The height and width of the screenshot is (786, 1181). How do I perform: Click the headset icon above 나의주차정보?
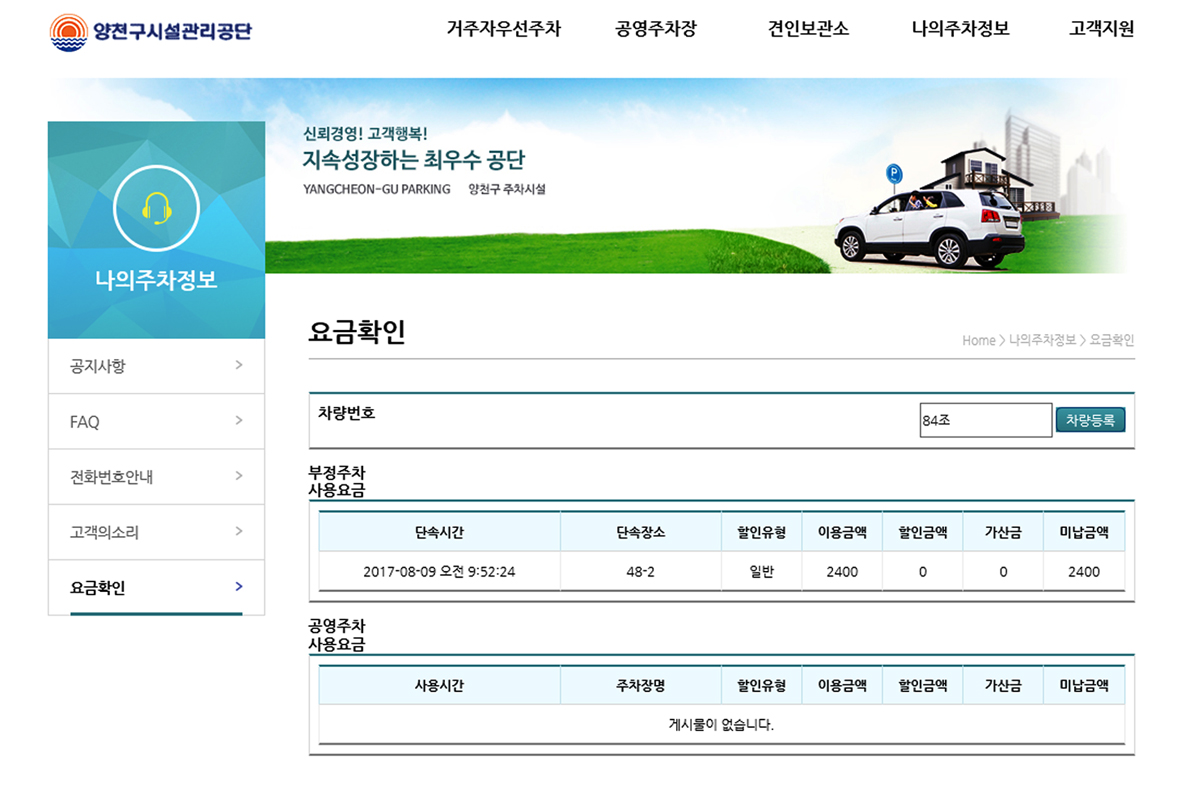tap(156, 208)
